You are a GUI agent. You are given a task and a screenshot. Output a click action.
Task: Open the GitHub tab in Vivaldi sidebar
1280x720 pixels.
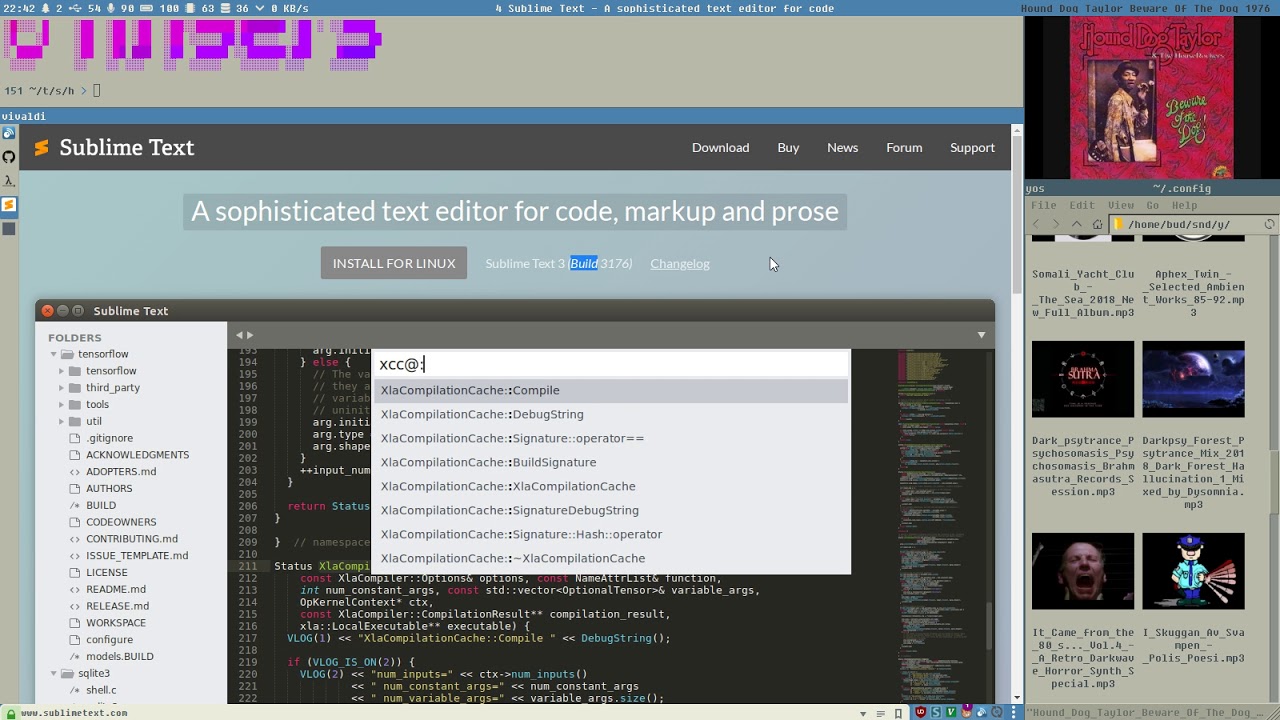pos(8,157)
